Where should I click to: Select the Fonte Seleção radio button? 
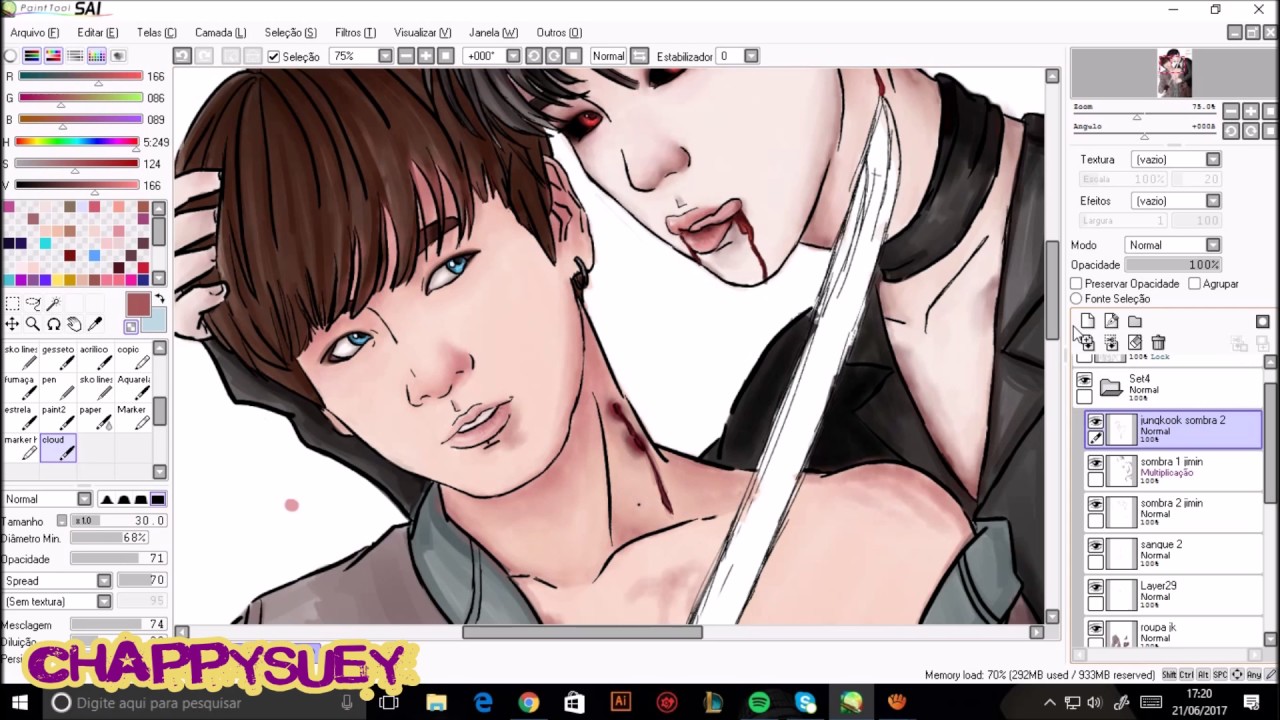coord(1076,299)
